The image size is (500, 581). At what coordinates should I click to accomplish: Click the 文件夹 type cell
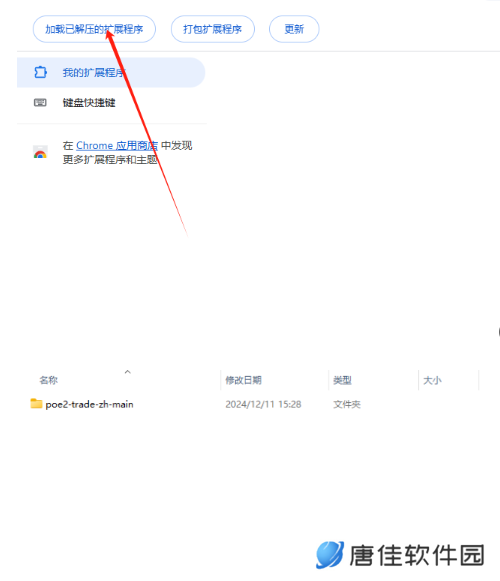[x=347, y=404]
